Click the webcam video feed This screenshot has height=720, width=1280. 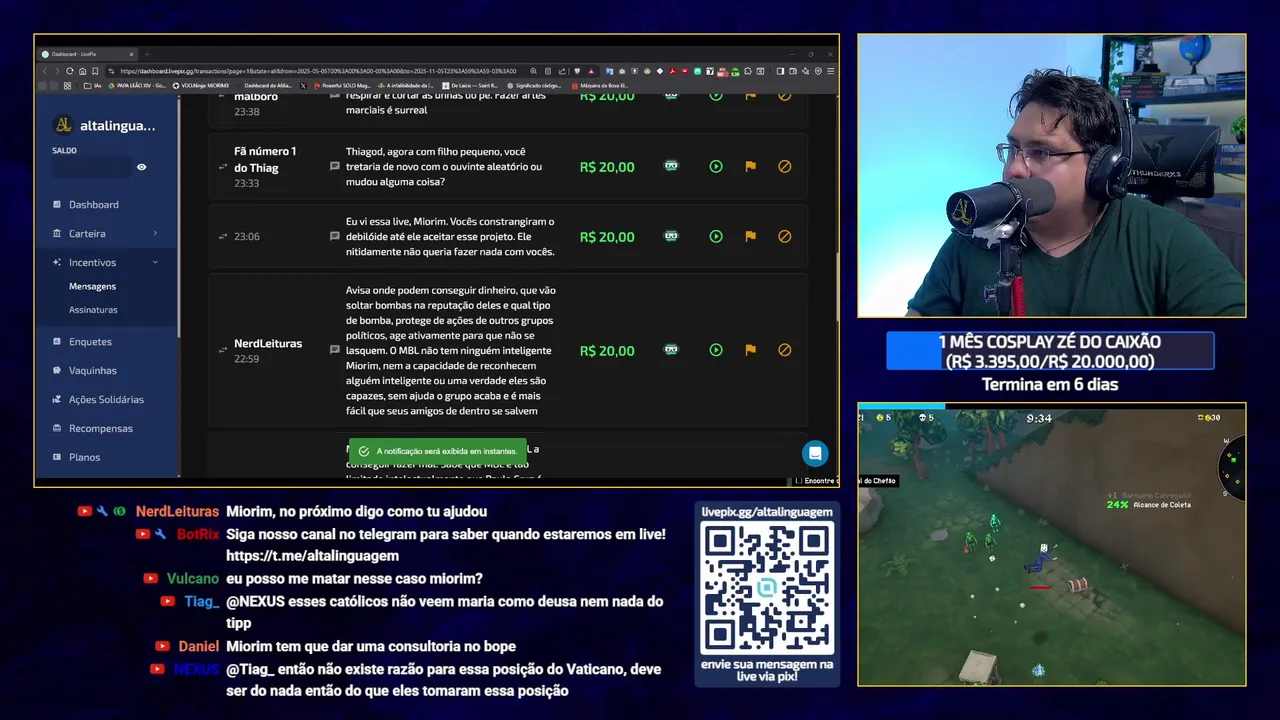tap(1051, 176)
